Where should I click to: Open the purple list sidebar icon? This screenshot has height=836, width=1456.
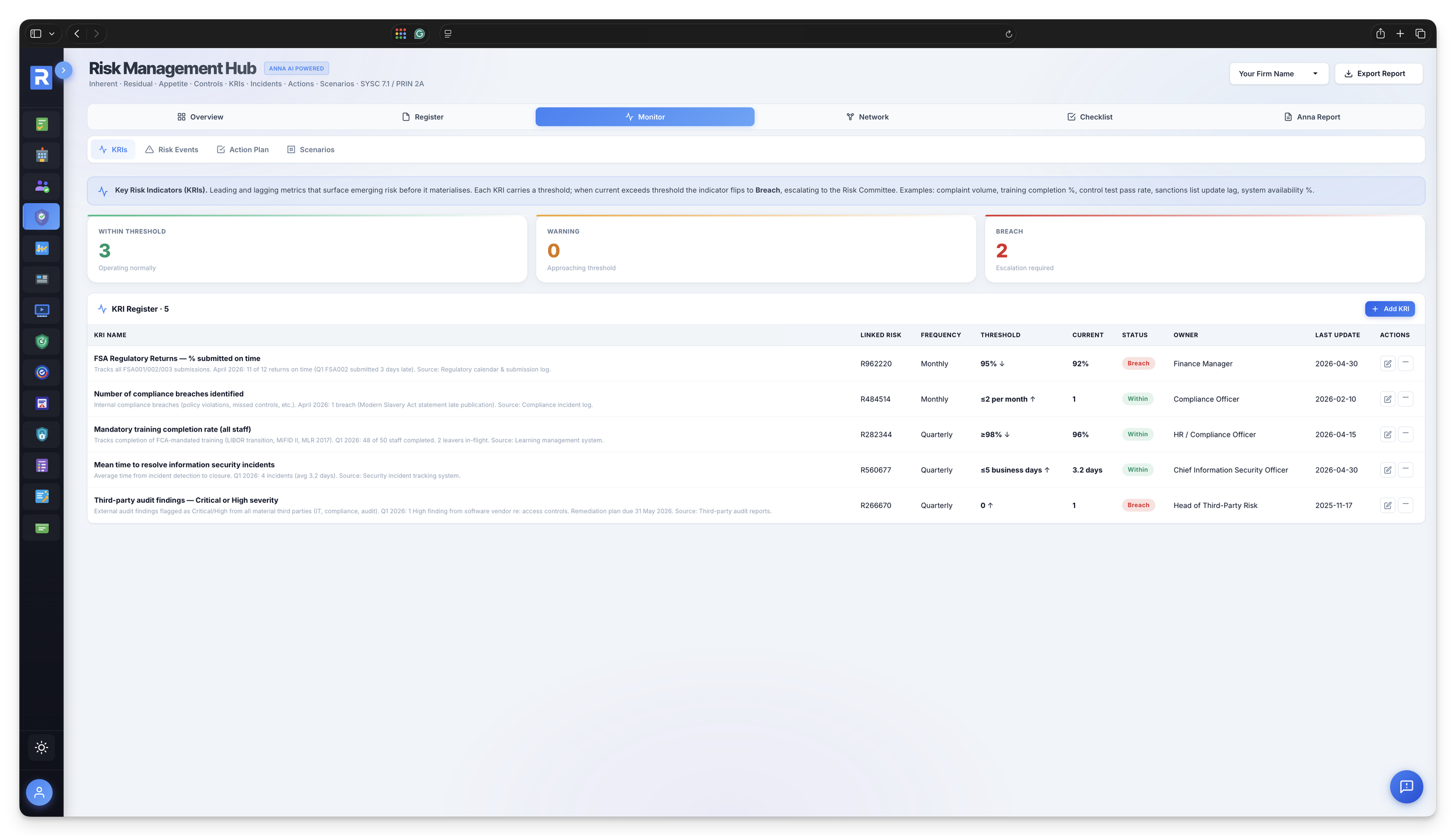tap(41, 465)
